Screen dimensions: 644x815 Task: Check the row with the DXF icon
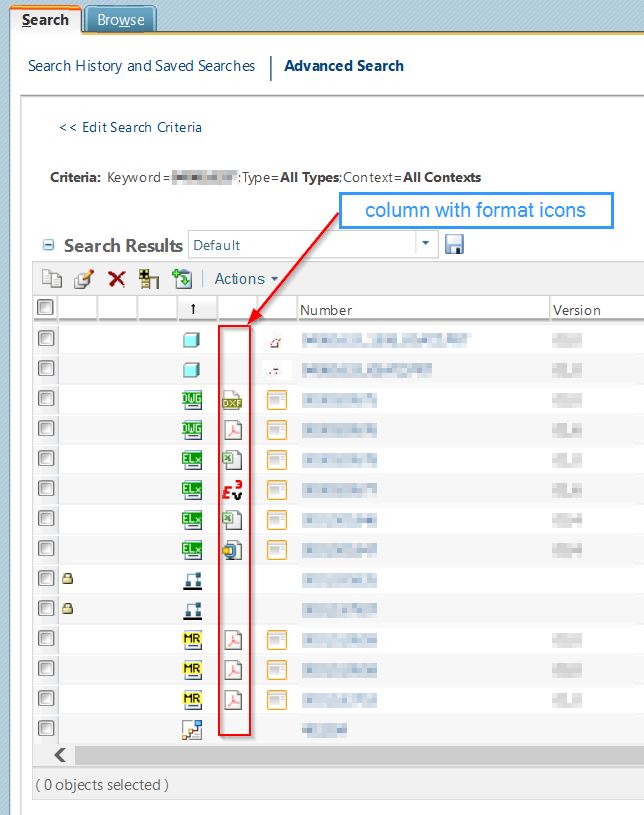(46, 398)
